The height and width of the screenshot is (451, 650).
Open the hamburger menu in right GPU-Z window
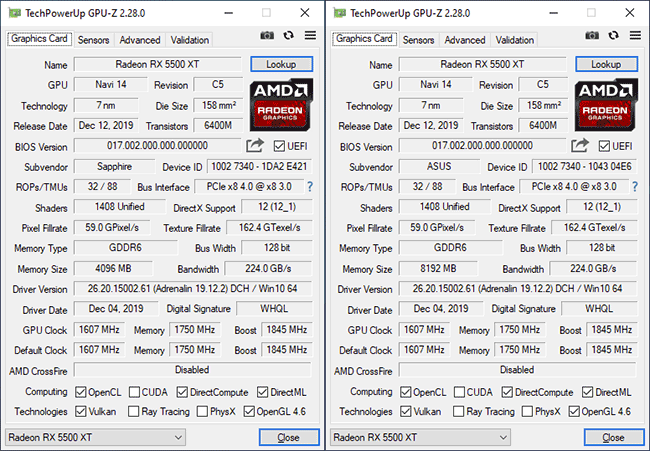coord(635,36)
